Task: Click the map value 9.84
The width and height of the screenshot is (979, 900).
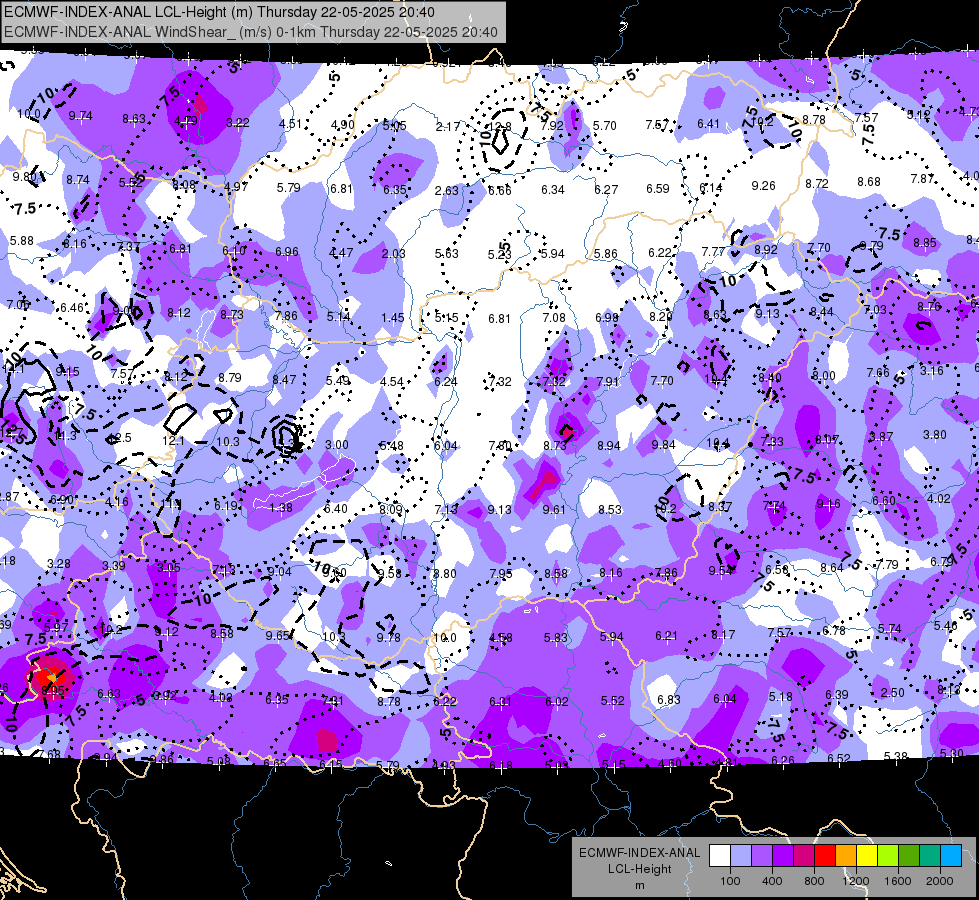Action: (x=664, y=444)
